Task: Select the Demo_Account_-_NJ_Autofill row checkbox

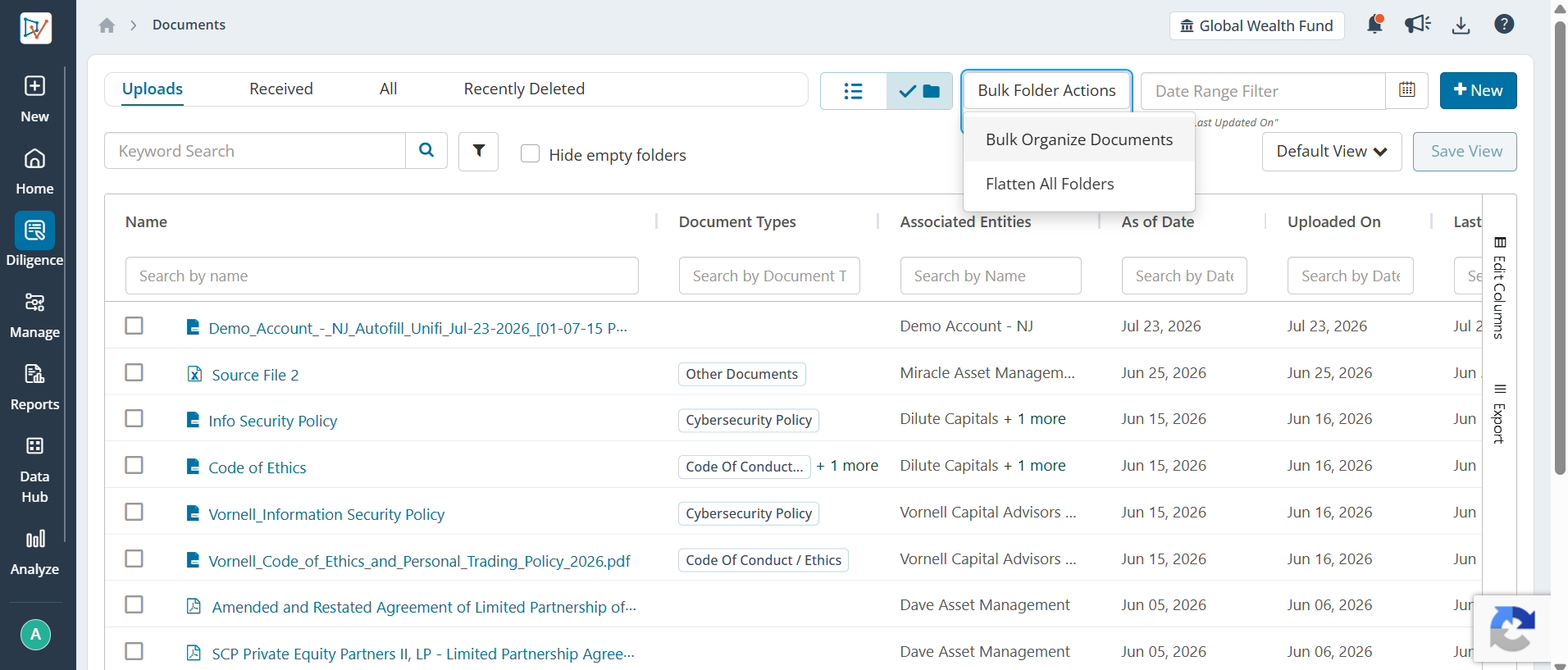Action: click(x=134, y=326)
